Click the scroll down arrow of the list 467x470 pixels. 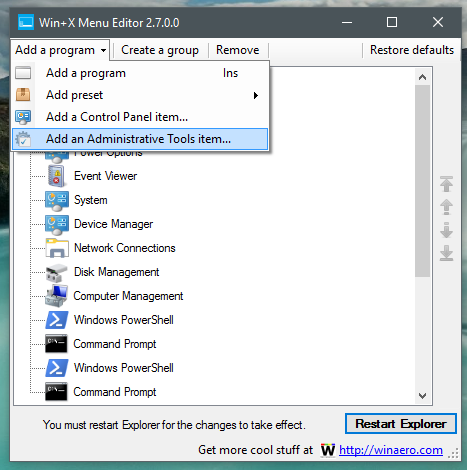pos(422,396)
